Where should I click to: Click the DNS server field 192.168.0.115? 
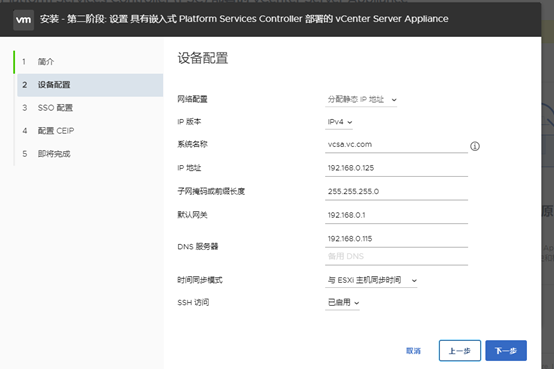(x=396, y=239)
